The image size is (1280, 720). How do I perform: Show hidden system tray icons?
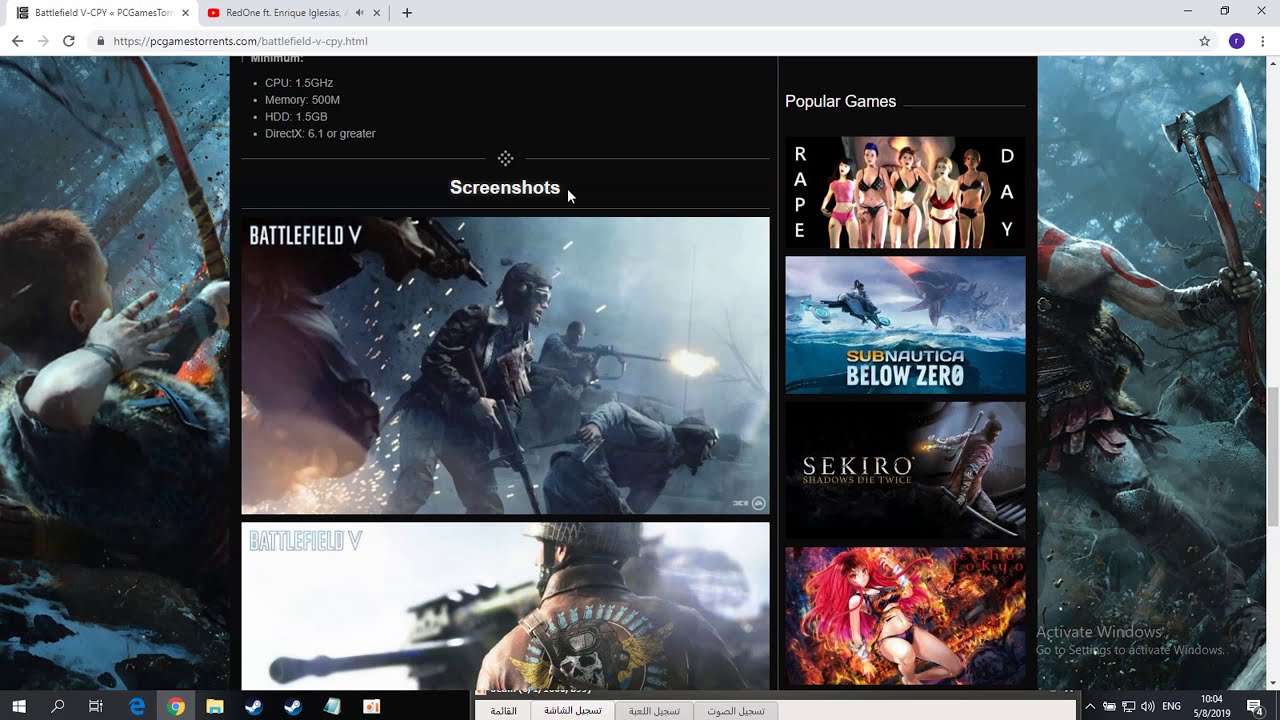(x=1089, y=706)
